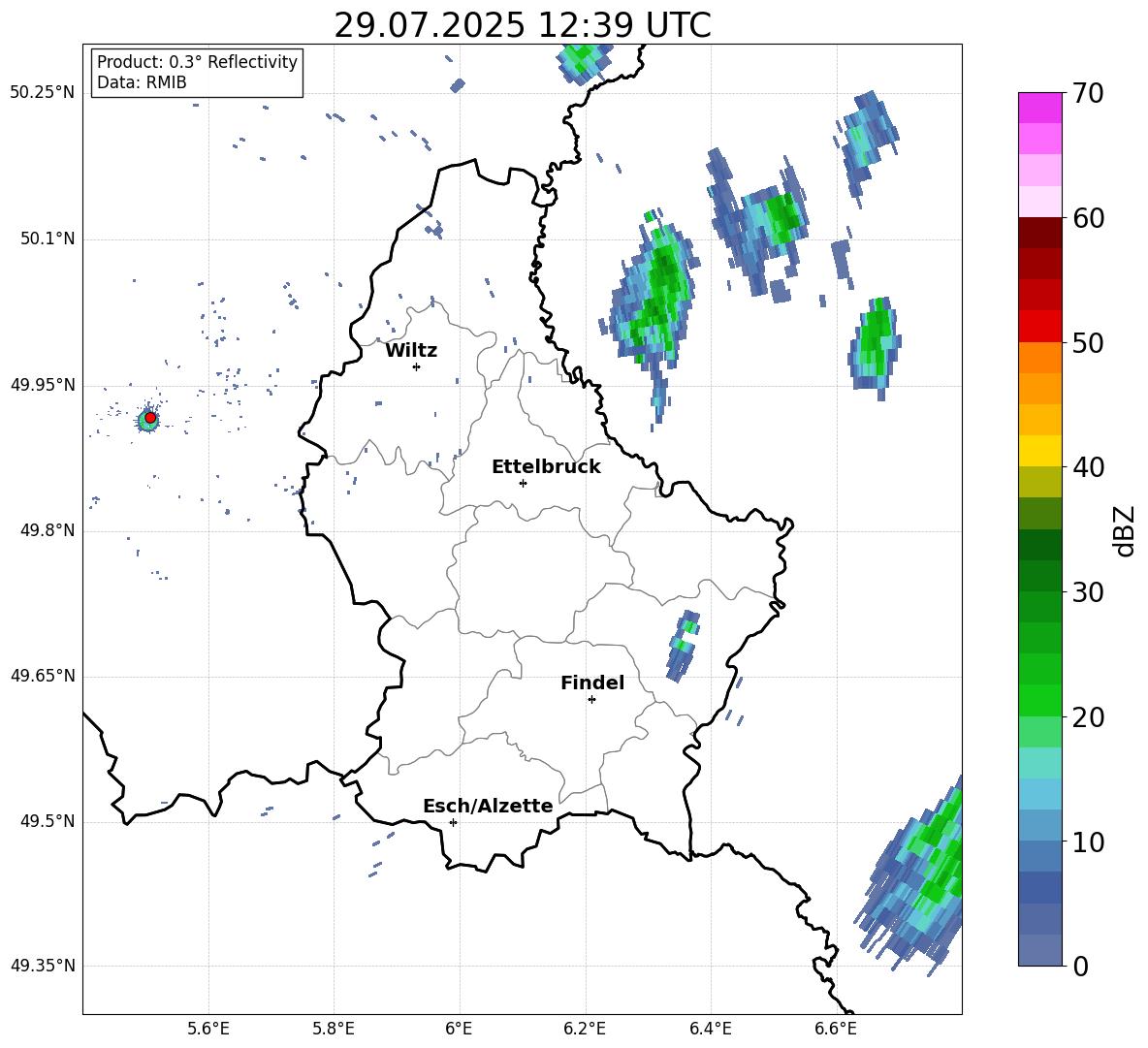The width and height of the screenshot is (1148, 1048).
Task: Click the Findel station cross marker
Action: click(x=591, y=700)
